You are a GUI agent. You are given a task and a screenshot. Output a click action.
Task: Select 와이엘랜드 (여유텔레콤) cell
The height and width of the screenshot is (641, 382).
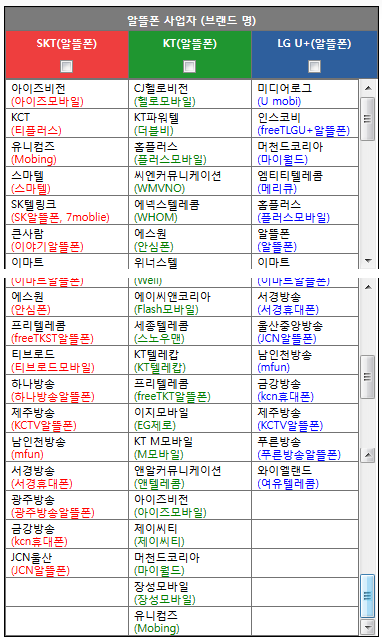[x=305, y=476]
